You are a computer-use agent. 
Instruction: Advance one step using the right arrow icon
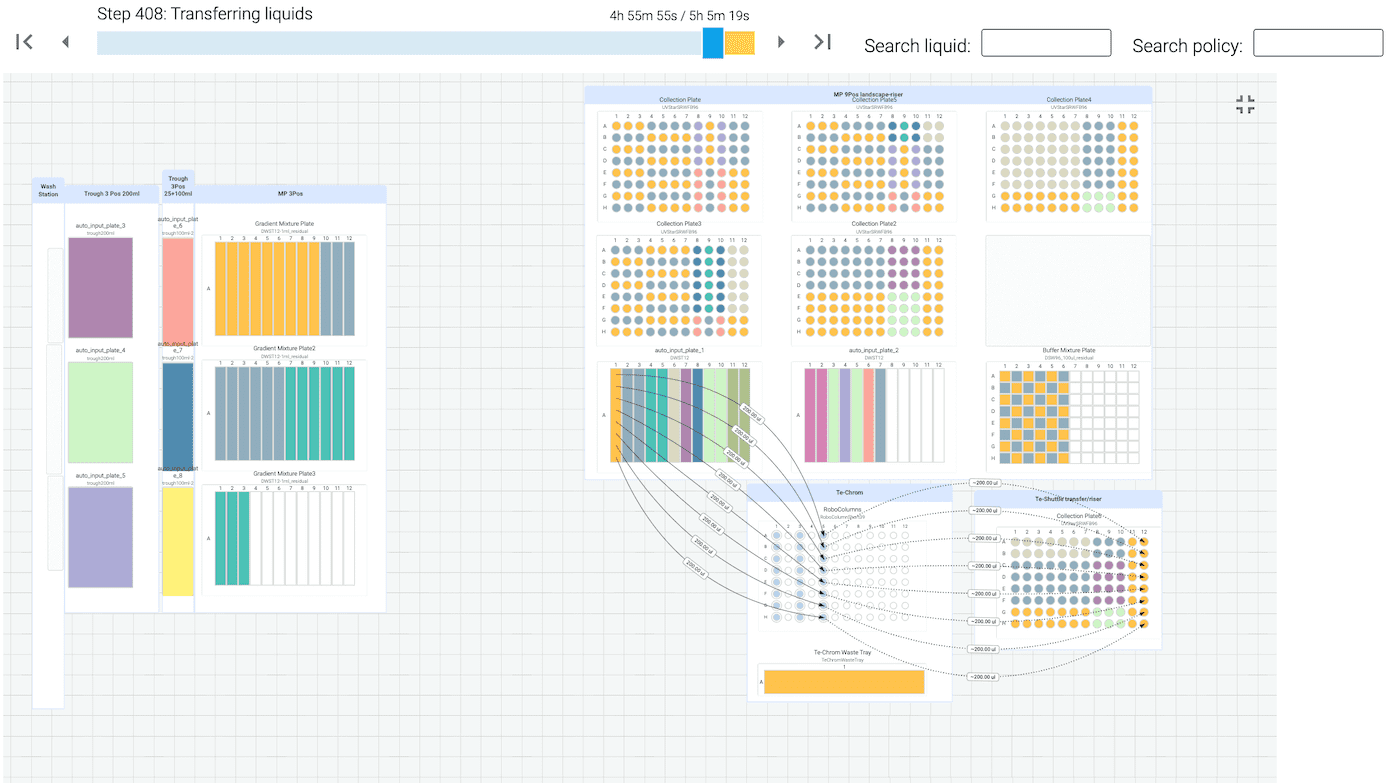[x=781, y=42]
